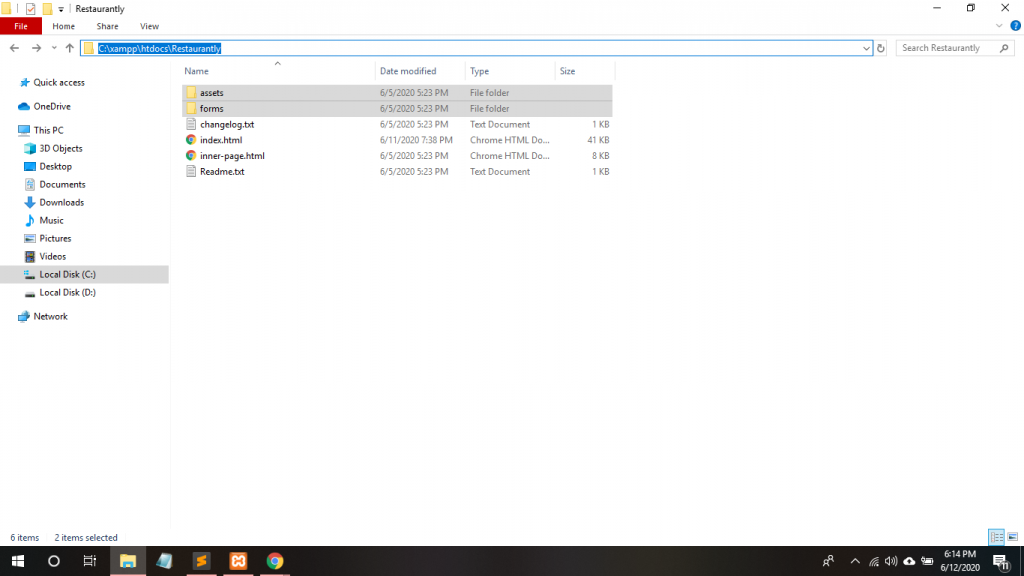
Task: Open the recent locations dropdown arrow
Action: click(x=53, y=48)
